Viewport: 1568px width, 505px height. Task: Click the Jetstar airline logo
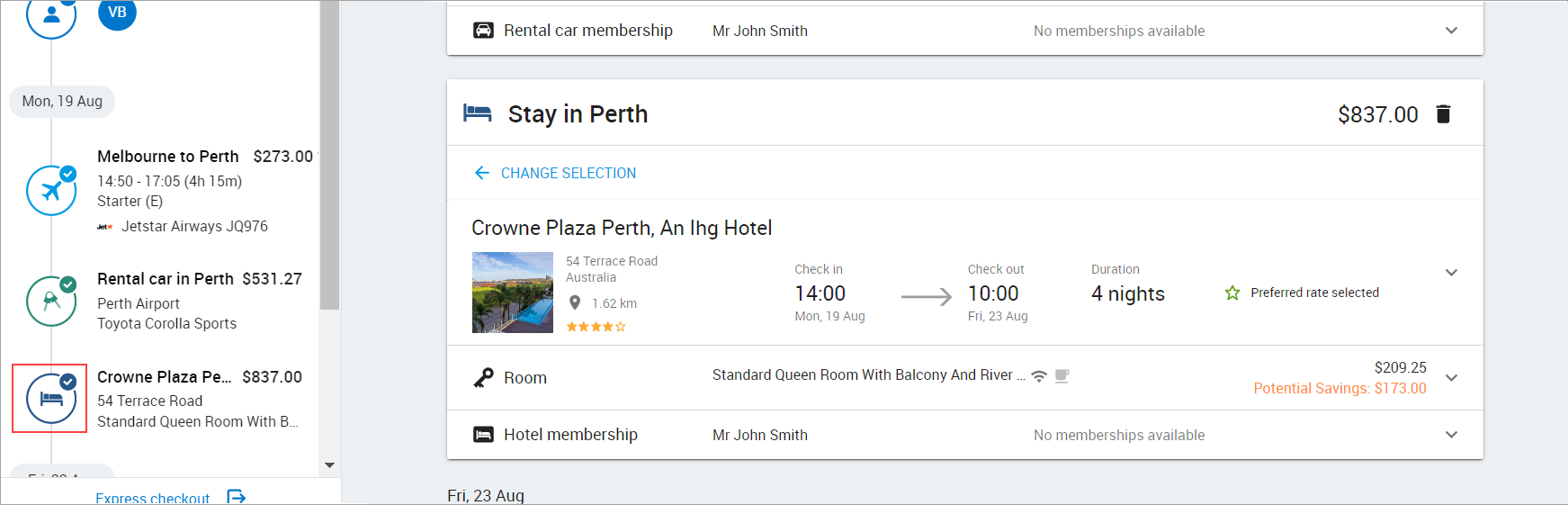point(105,227)
